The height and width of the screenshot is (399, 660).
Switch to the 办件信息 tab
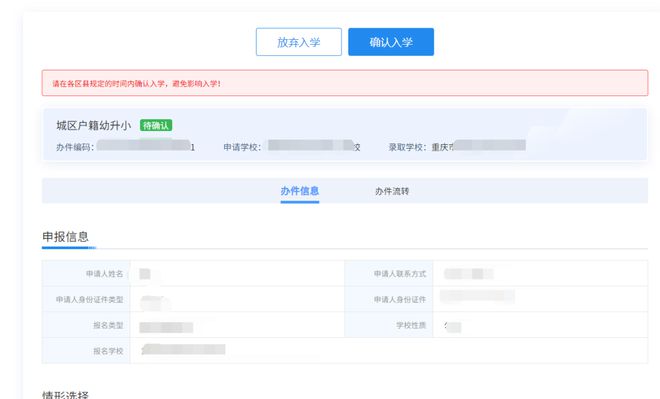pos(300,191)
